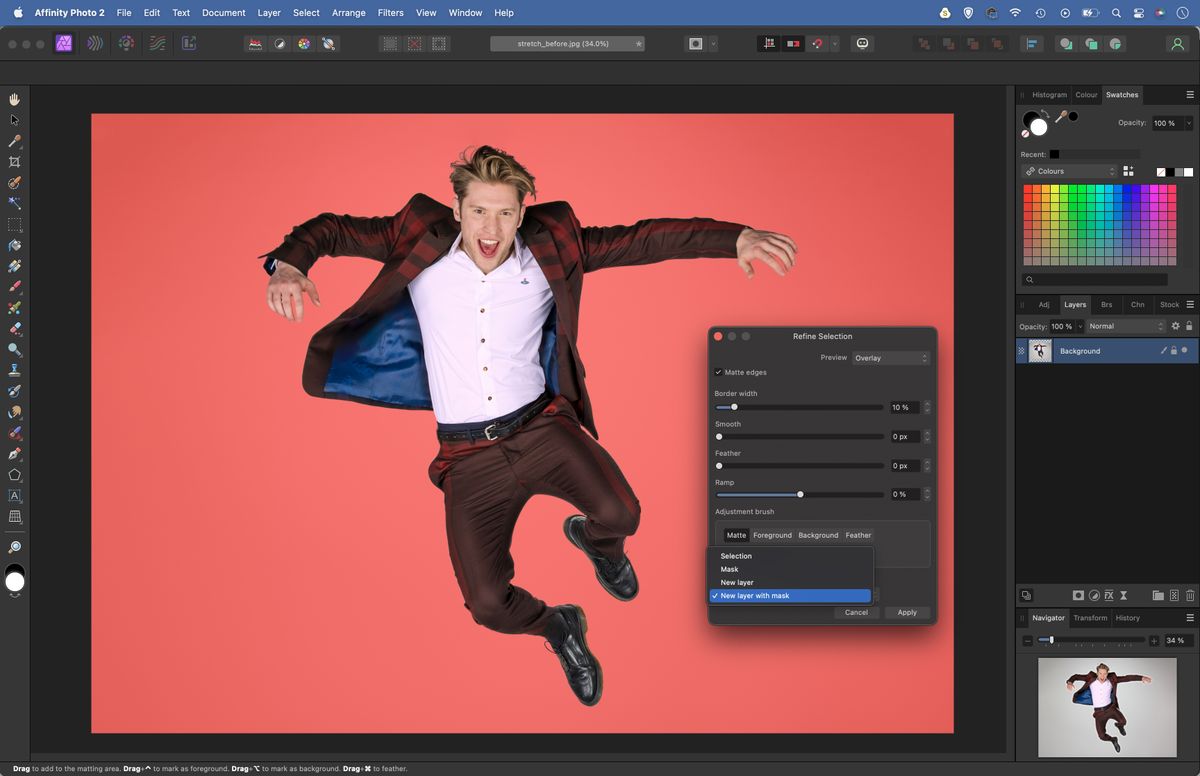The height and width of the screenshot is (776, 1200).
Task: Cancel the Refine Selection dialog
Action: point(856,612)
